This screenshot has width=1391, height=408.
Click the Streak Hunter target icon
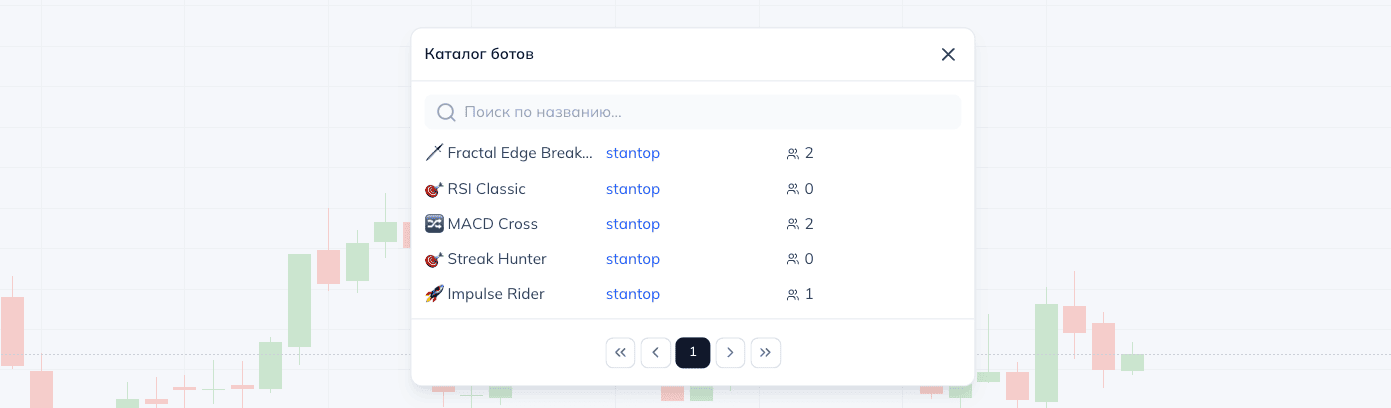tap(434, 259)
